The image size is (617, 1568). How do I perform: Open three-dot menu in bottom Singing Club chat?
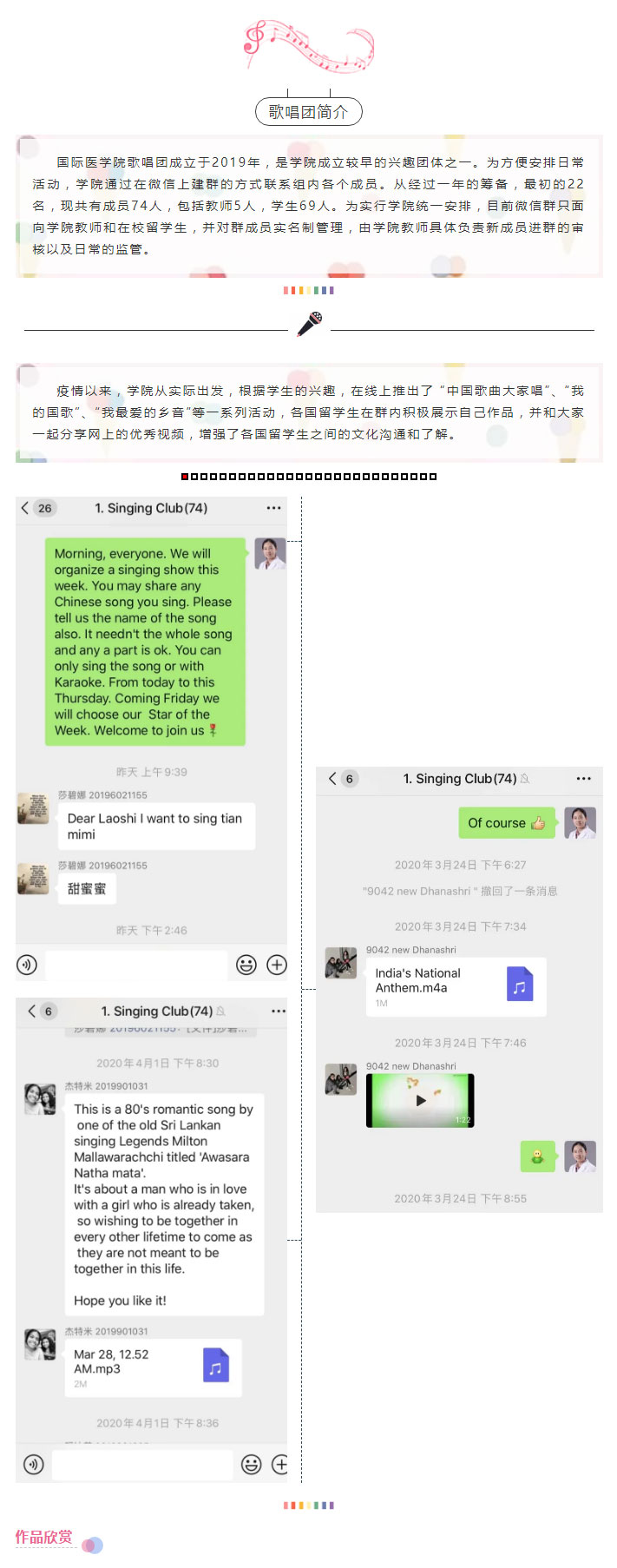pos(278,1011)
